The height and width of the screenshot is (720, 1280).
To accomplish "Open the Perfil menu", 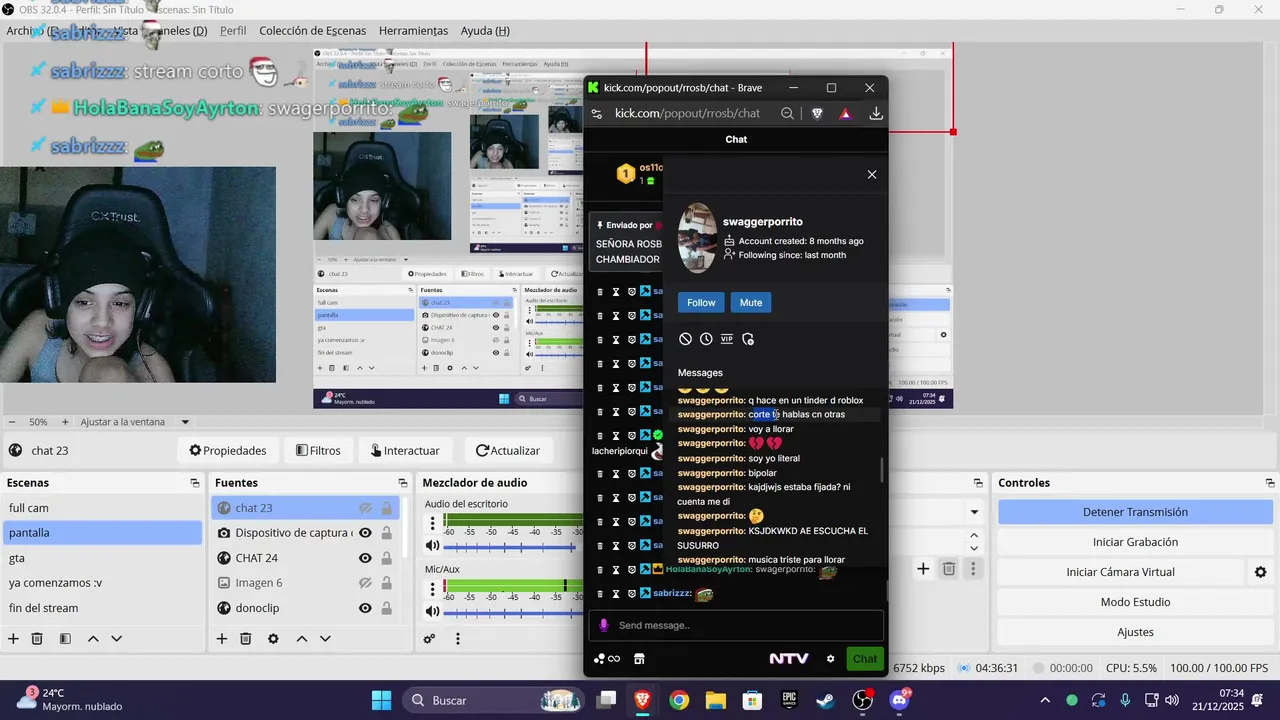I will (233, 31).
